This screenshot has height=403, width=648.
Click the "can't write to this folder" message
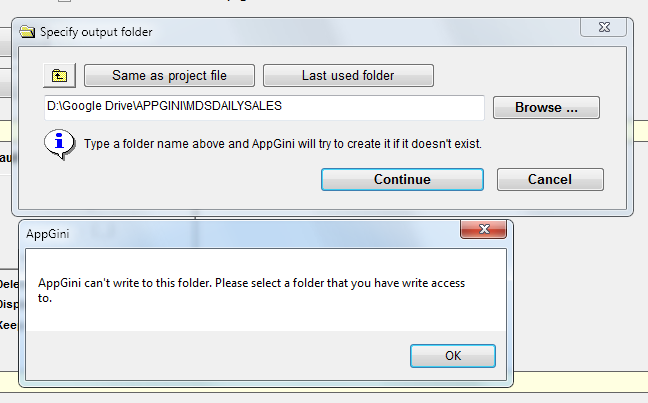(251, 290)
